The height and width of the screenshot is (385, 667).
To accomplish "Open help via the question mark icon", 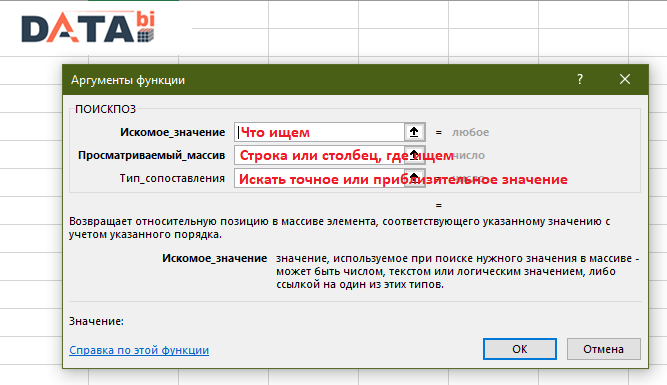I will pos(580,79).
